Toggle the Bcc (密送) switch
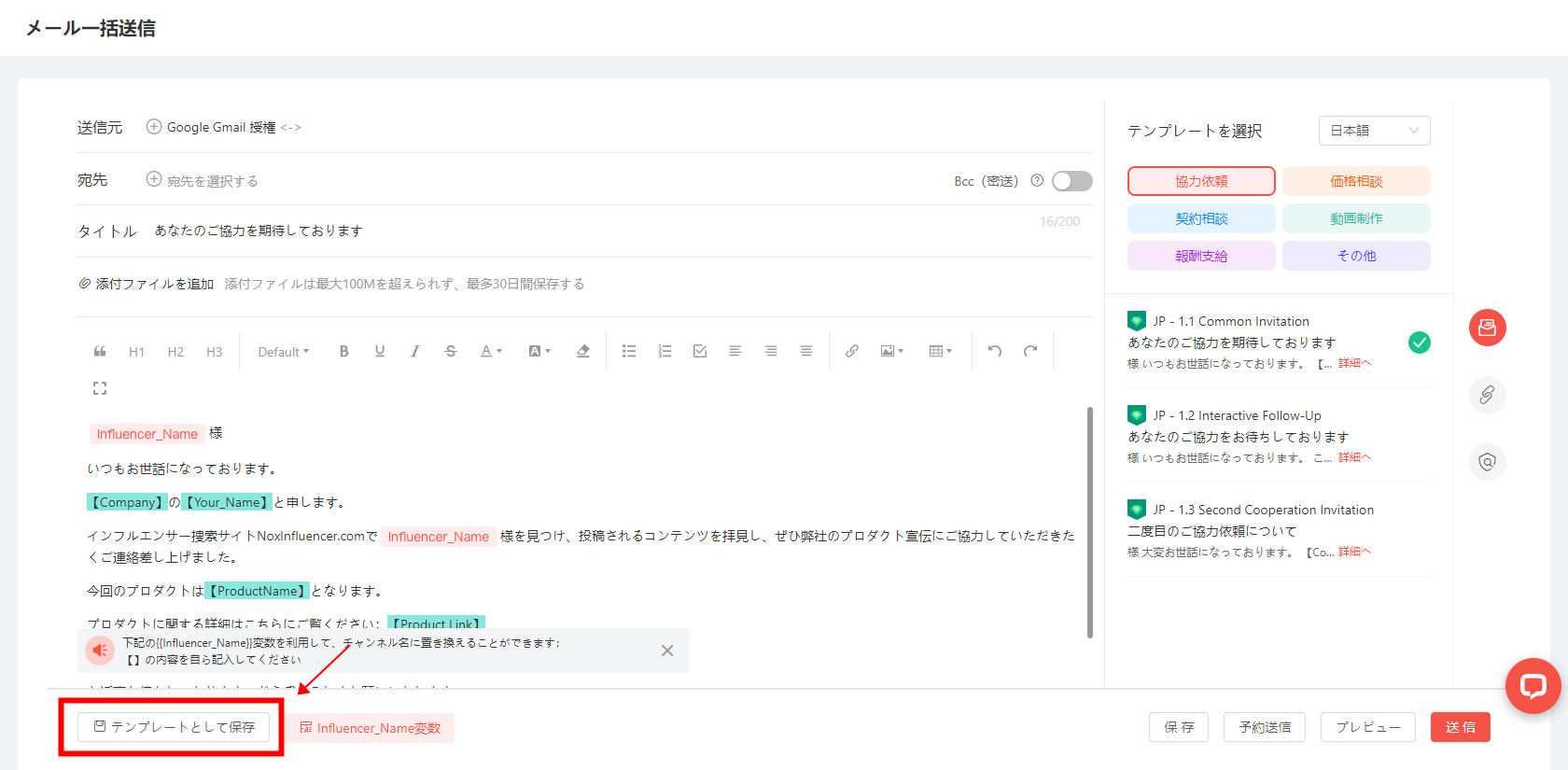Image resolution: width=1568 pixels, height=770 pixels. point(1072,181)
